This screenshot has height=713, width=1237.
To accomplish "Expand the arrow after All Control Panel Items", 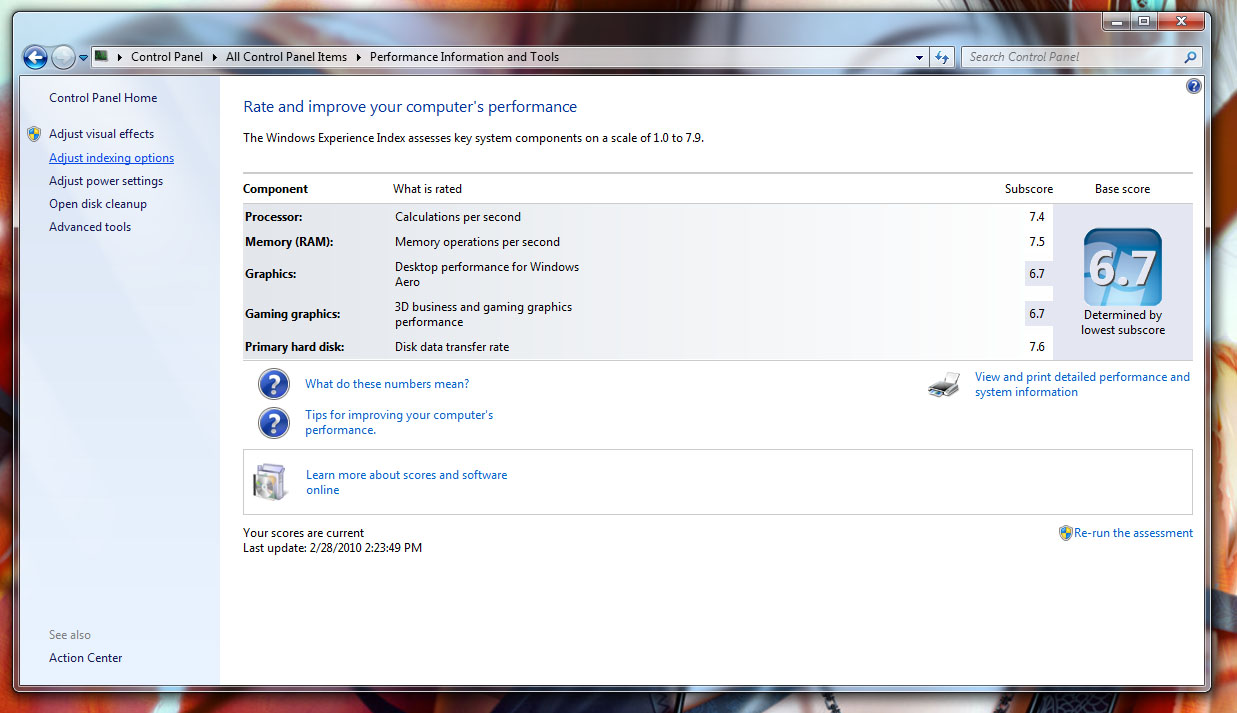I will (x=359, y=57).
